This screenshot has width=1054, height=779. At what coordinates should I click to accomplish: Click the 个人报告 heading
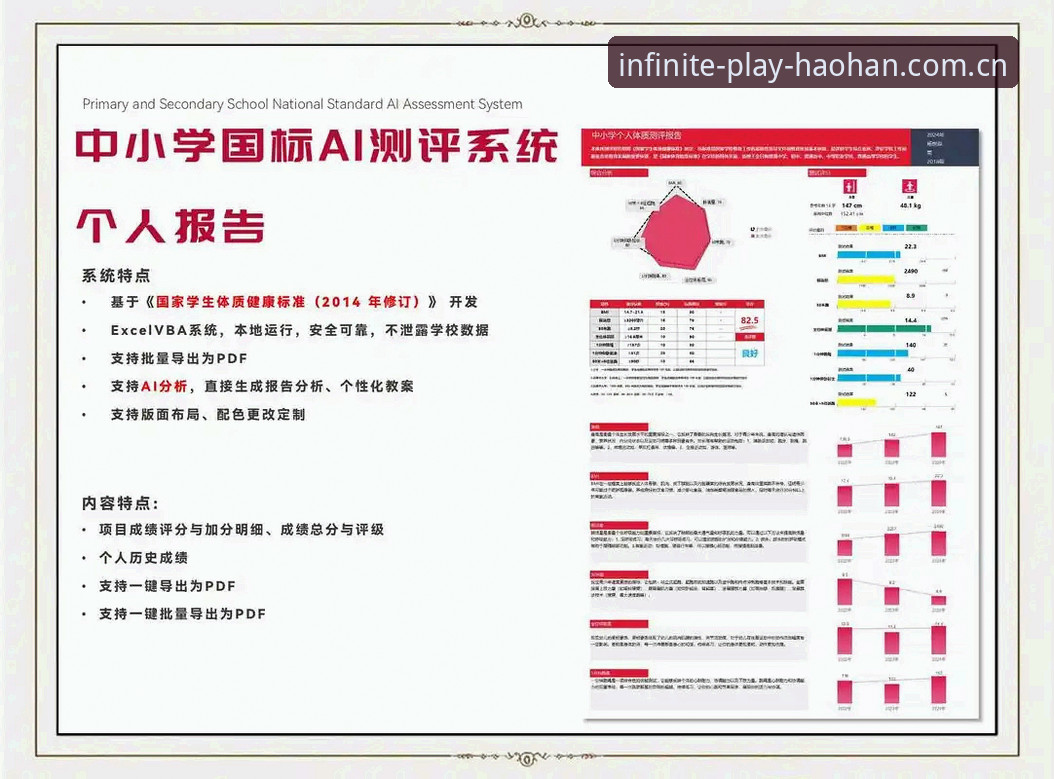pos(171,226)
